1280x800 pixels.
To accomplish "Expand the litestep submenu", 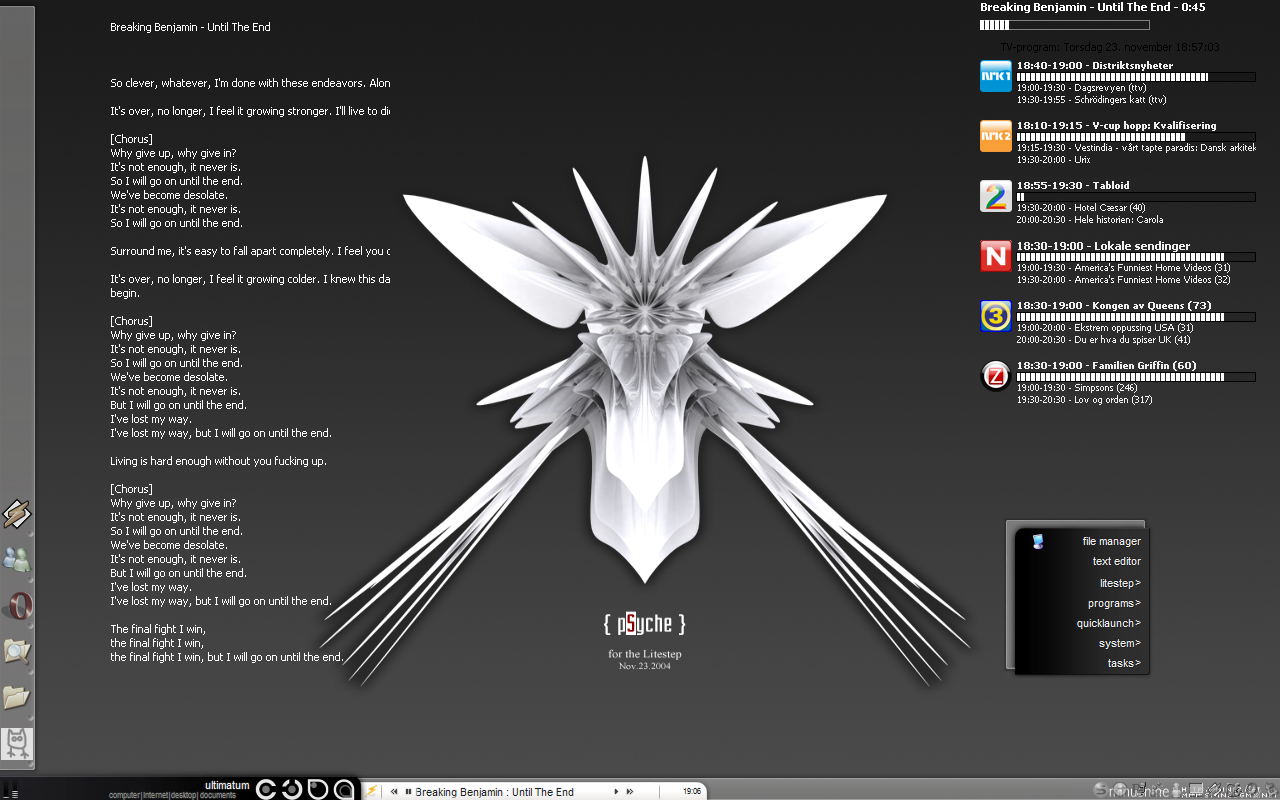I will point(1120,583).
